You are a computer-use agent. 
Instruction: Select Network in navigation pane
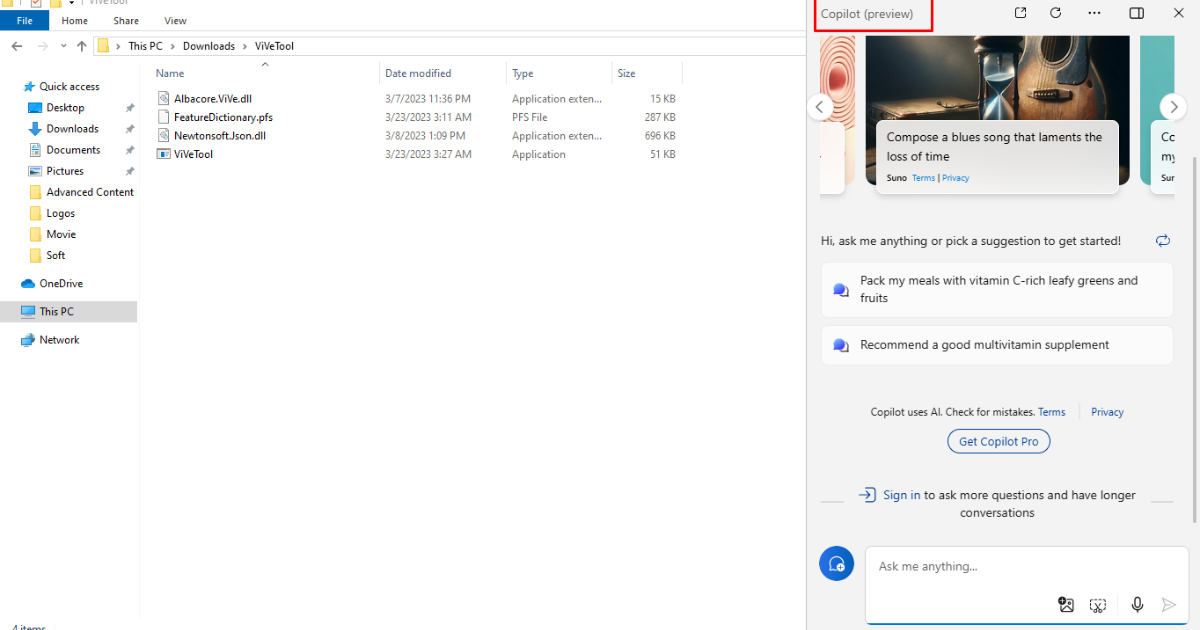tap(59, 340)
